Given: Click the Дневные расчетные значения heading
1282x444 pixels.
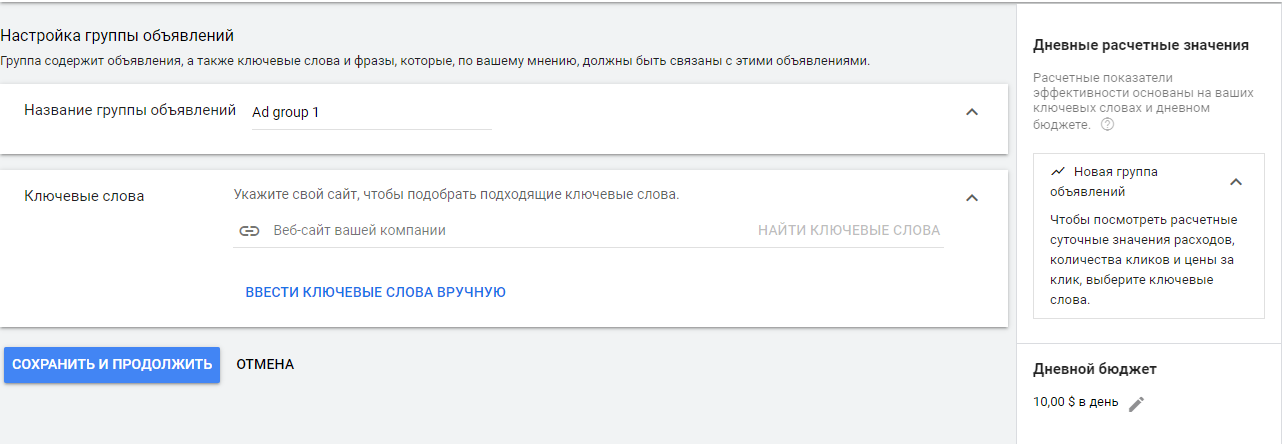Looking at the screenshot, I should 1140,45.
